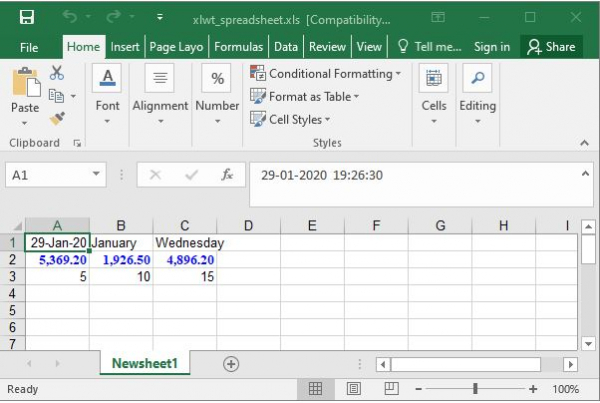This screenshot has width=600, height=403.
Task: Click the zoom slider in status bar
Action: [x=475, y=389]
